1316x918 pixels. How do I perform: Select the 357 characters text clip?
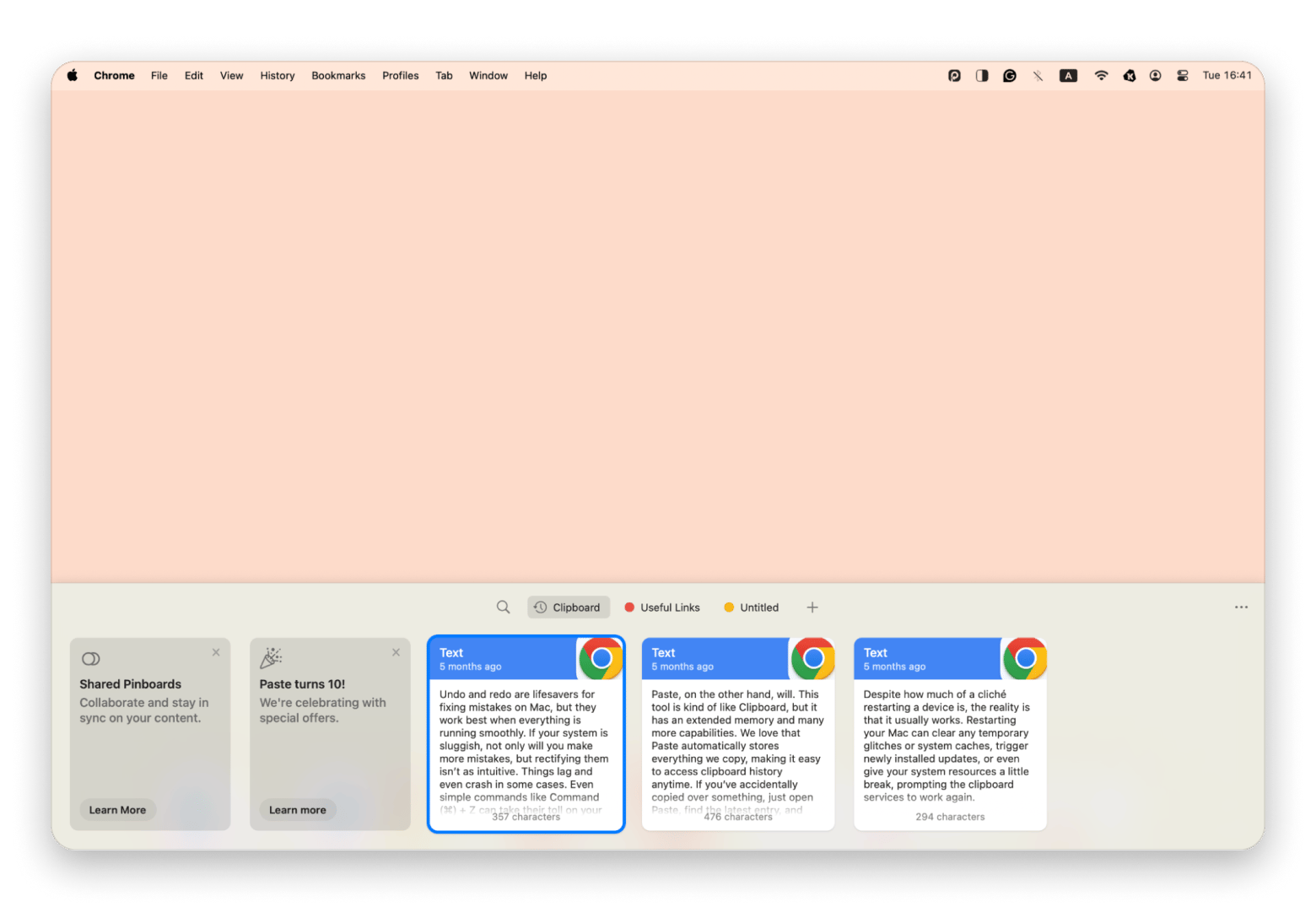[526, 742]
